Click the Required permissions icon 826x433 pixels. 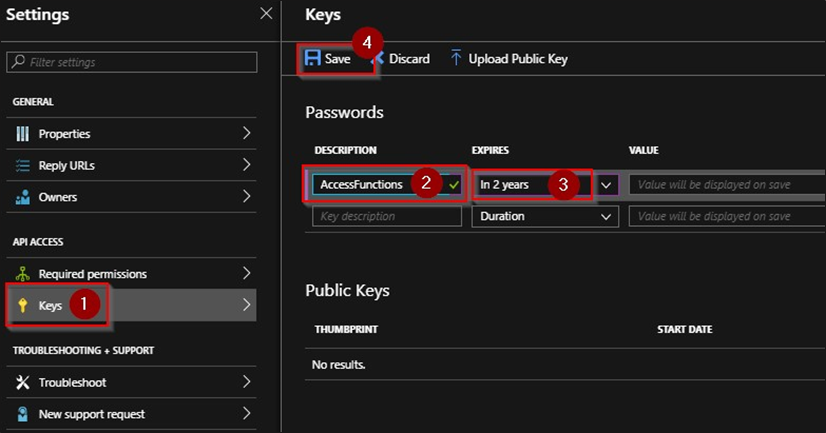pyautogui.click(x=23, y=274)
